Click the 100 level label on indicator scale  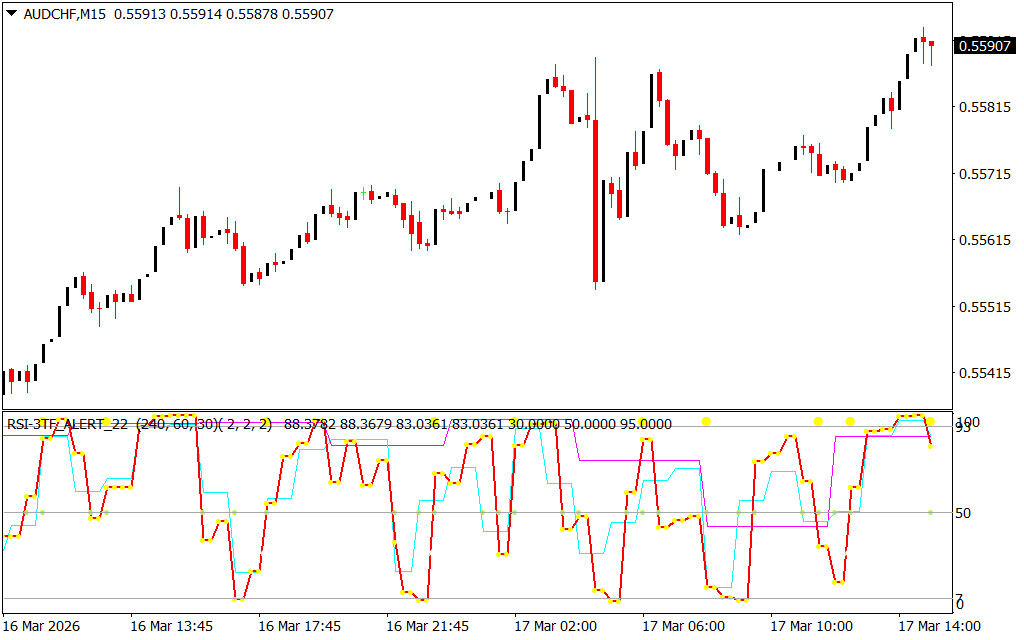968,422
